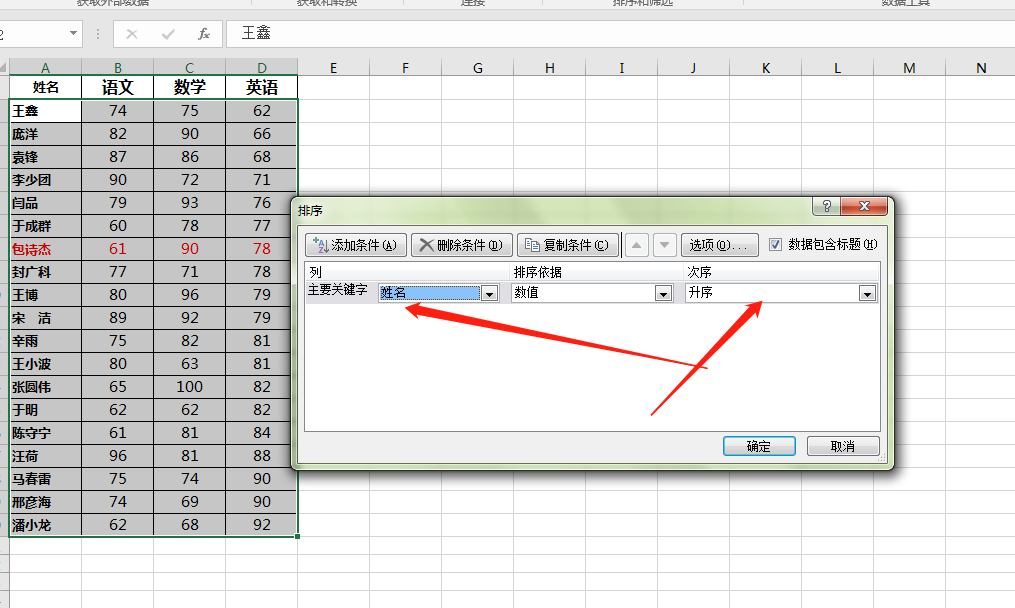The image size is (1015, 608).
Task: Open sort Options (选项) button
Action: tap(719, 245)
